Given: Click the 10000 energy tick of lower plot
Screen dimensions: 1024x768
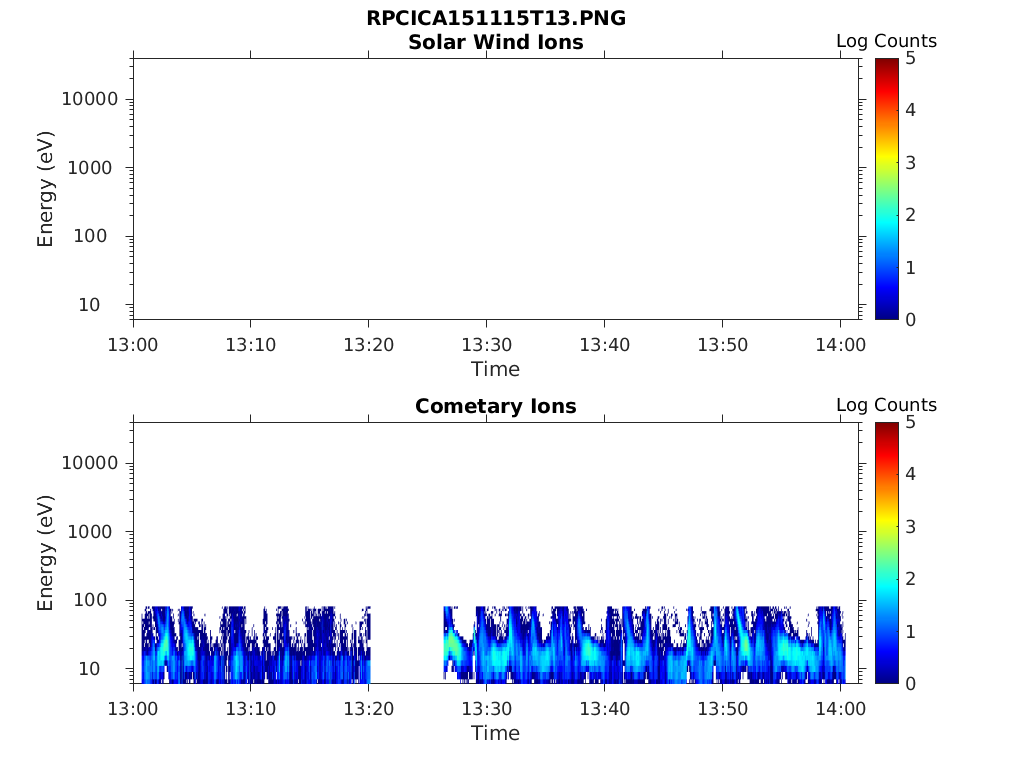Looking at the screenshot, I should [90, 463].
